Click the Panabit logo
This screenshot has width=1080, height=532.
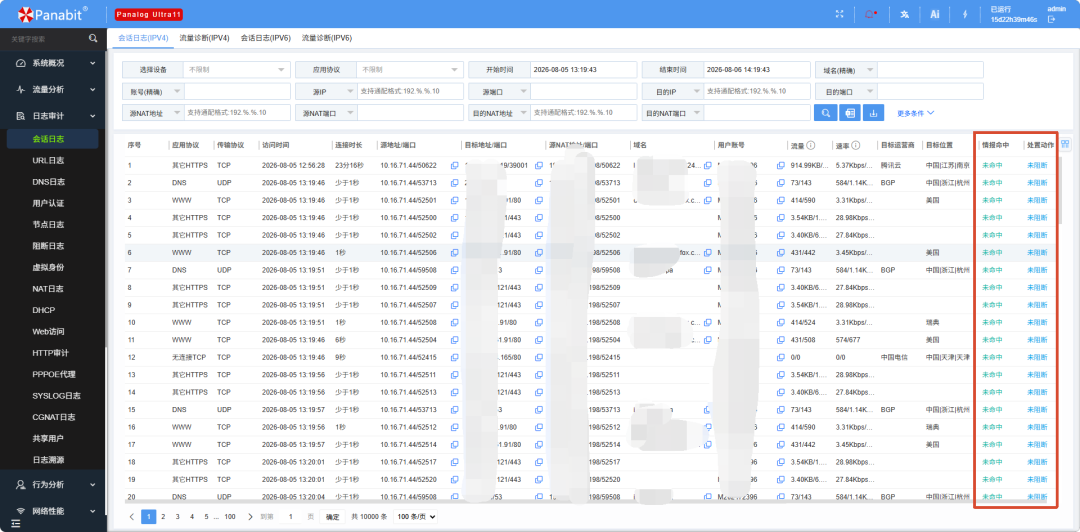pos(52,14)
